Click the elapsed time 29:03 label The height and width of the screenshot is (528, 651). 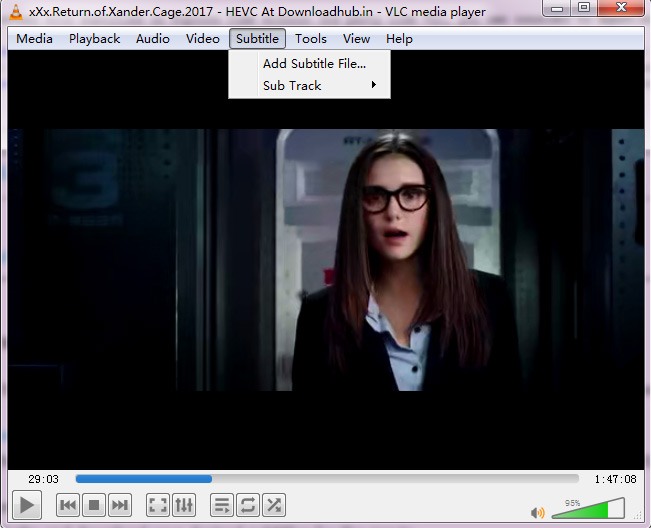[x=44, y=479]
